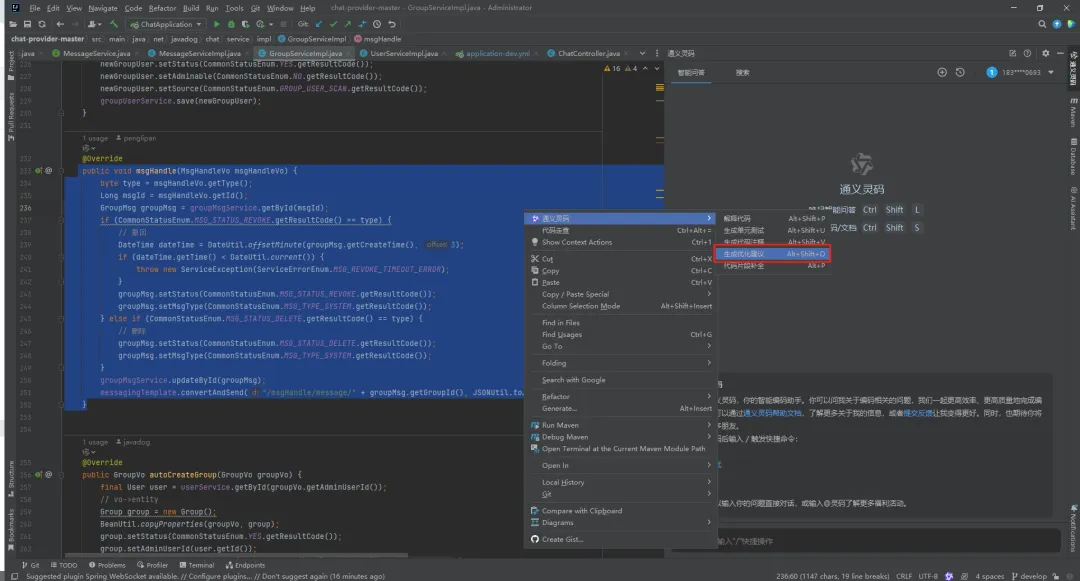Open Git history clock icon in toolbar

[x=377, y=24]
